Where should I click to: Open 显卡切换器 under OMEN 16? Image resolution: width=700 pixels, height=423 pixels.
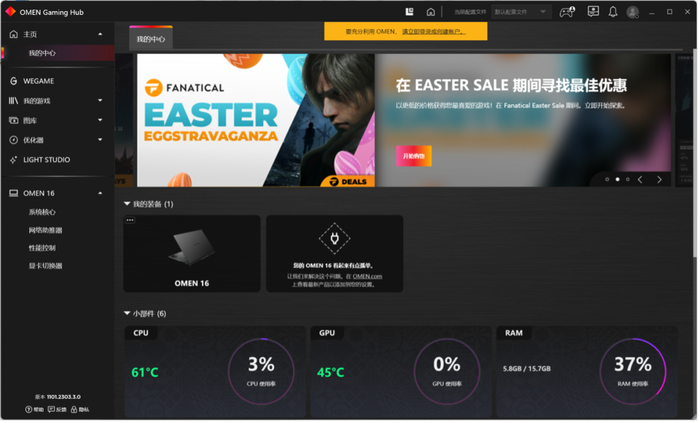(x=45, y=266)
